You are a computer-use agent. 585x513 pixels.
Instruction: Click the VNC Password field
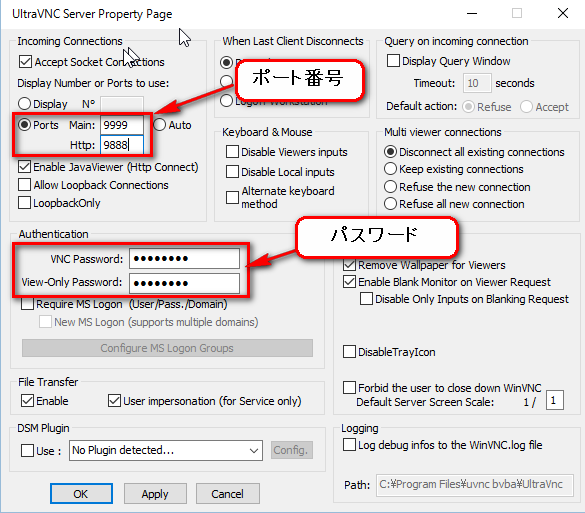click(x=184, y=259)
